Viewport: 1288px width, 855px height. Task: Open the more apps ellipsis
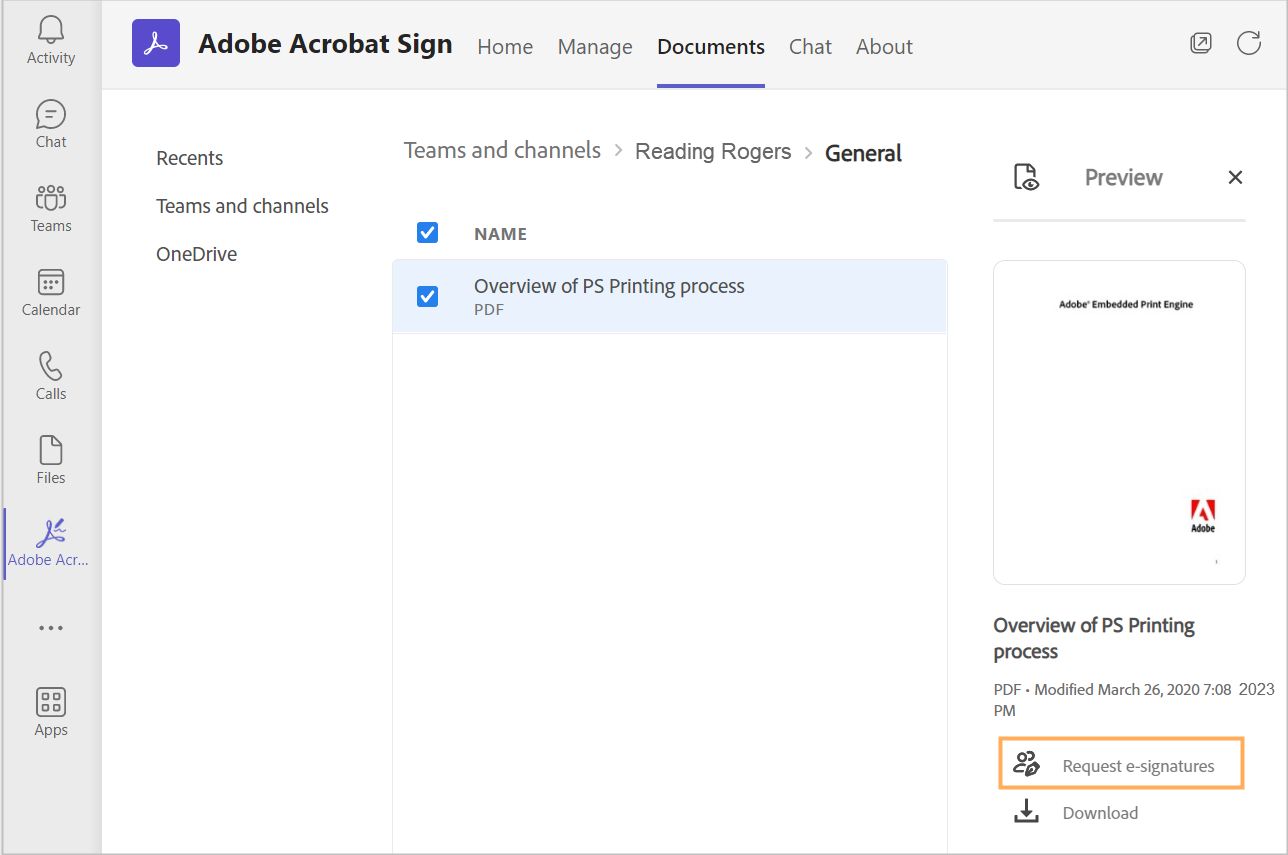coord(51,628)
